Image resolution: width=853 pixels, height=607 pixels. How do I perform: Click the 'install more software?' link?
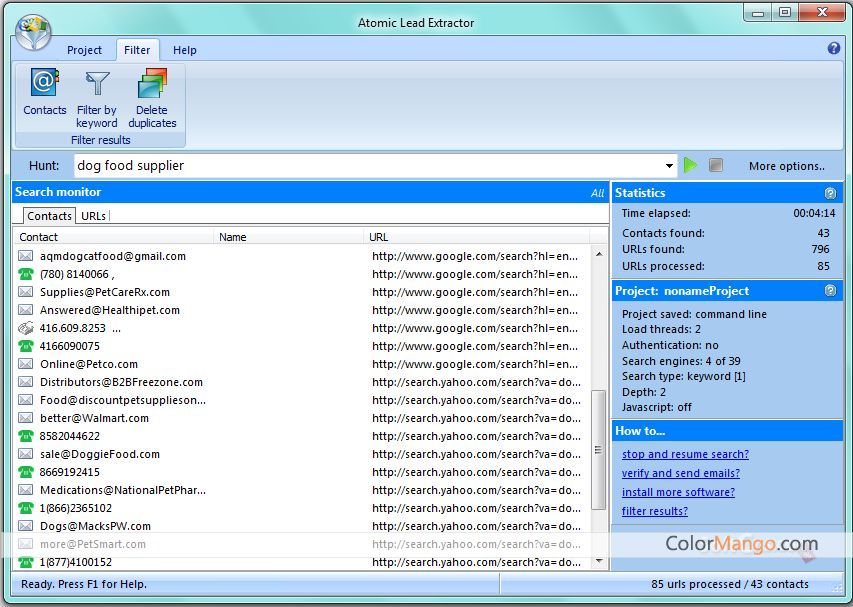(x=678, y=492)
